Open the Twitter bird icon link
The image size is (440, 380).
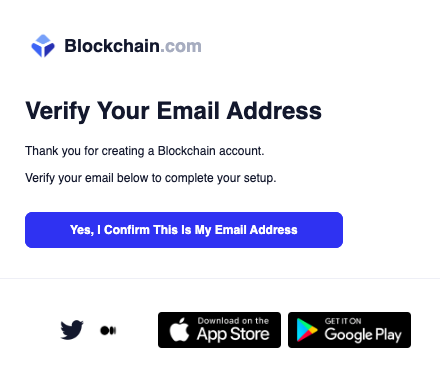[x=72, y=330]
